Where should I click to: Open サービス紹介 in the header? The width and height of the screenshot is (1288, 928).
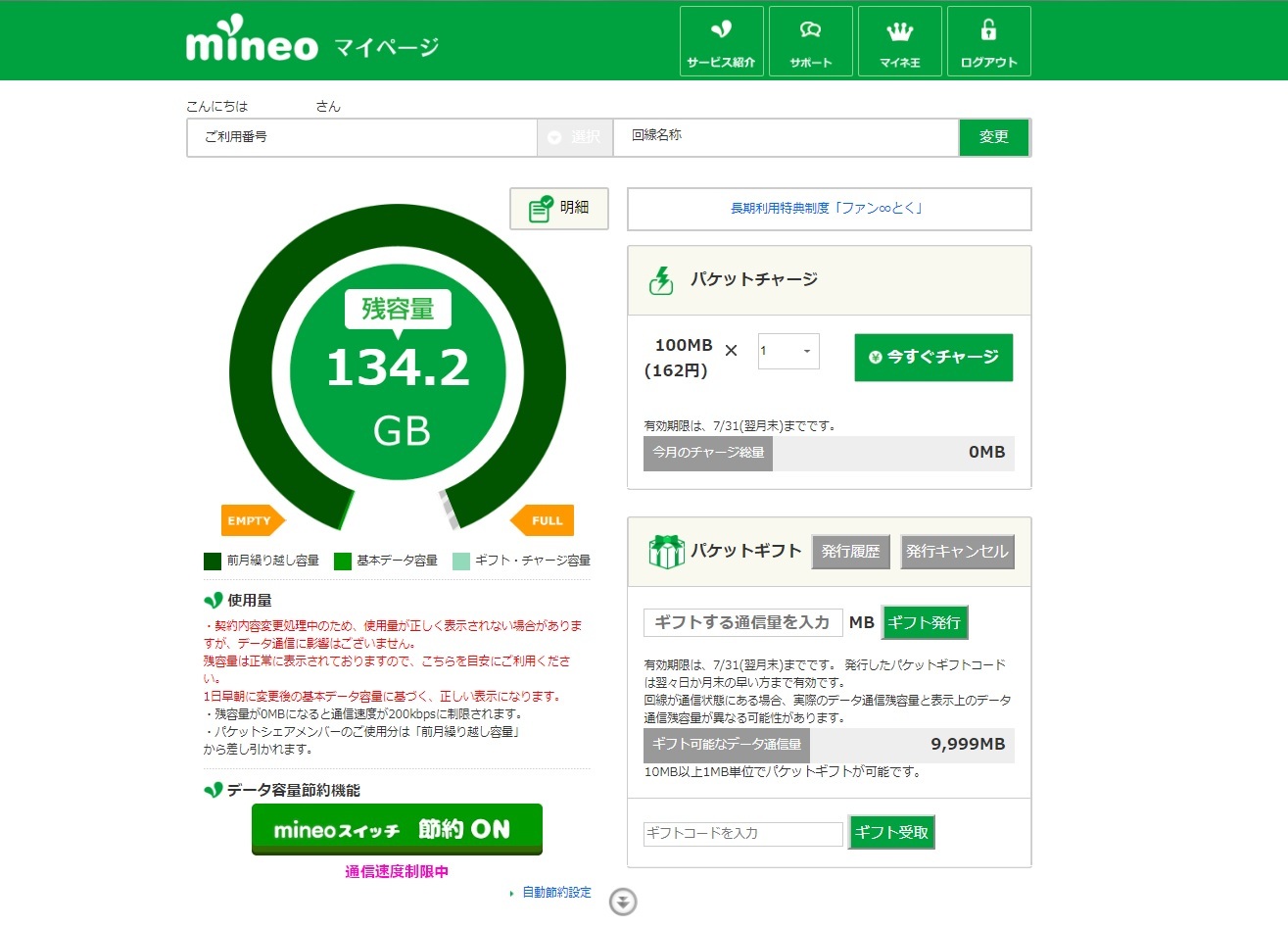(x=721, y=41)
